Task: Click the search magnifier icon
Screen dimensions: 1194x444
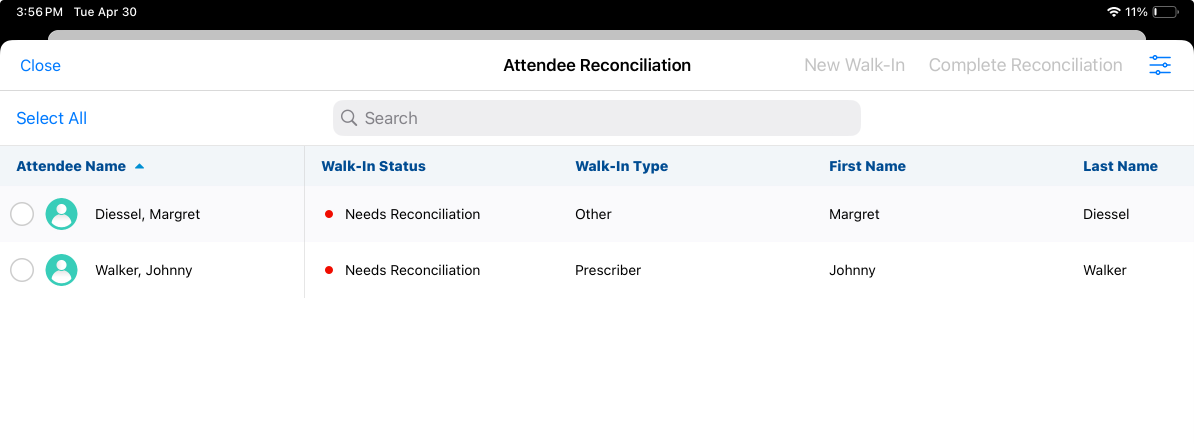Action: pos(349,118)
